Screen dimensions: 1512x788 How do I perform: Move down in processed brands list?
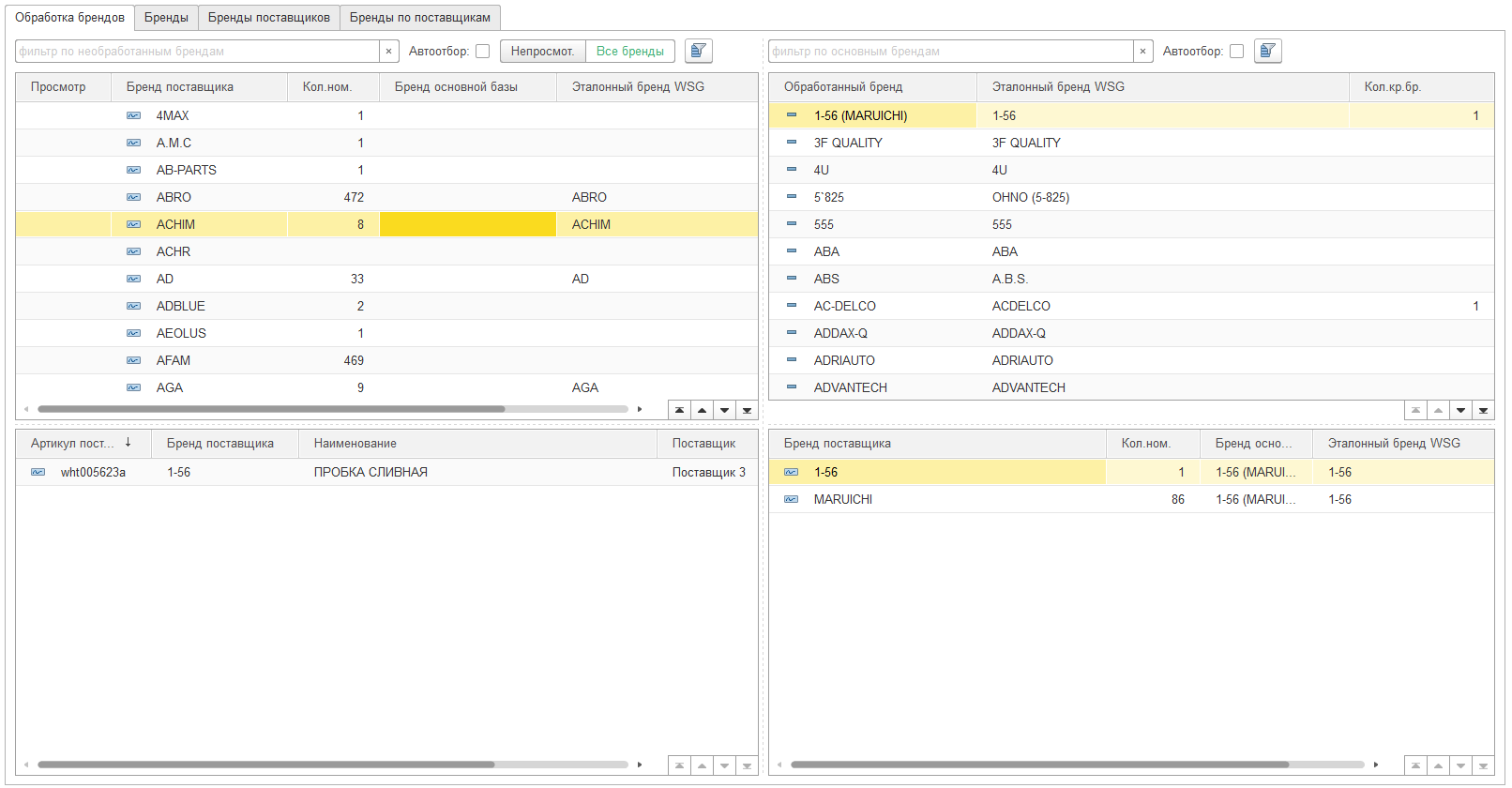[x=1460, y=410]
